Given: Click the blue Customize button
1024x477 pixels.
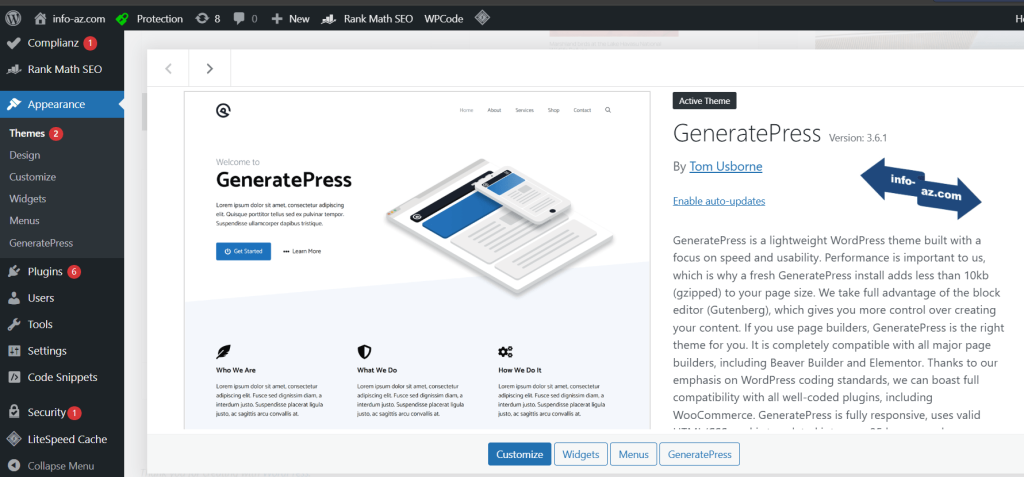Looking at the screenshot, I should point(519,454).
